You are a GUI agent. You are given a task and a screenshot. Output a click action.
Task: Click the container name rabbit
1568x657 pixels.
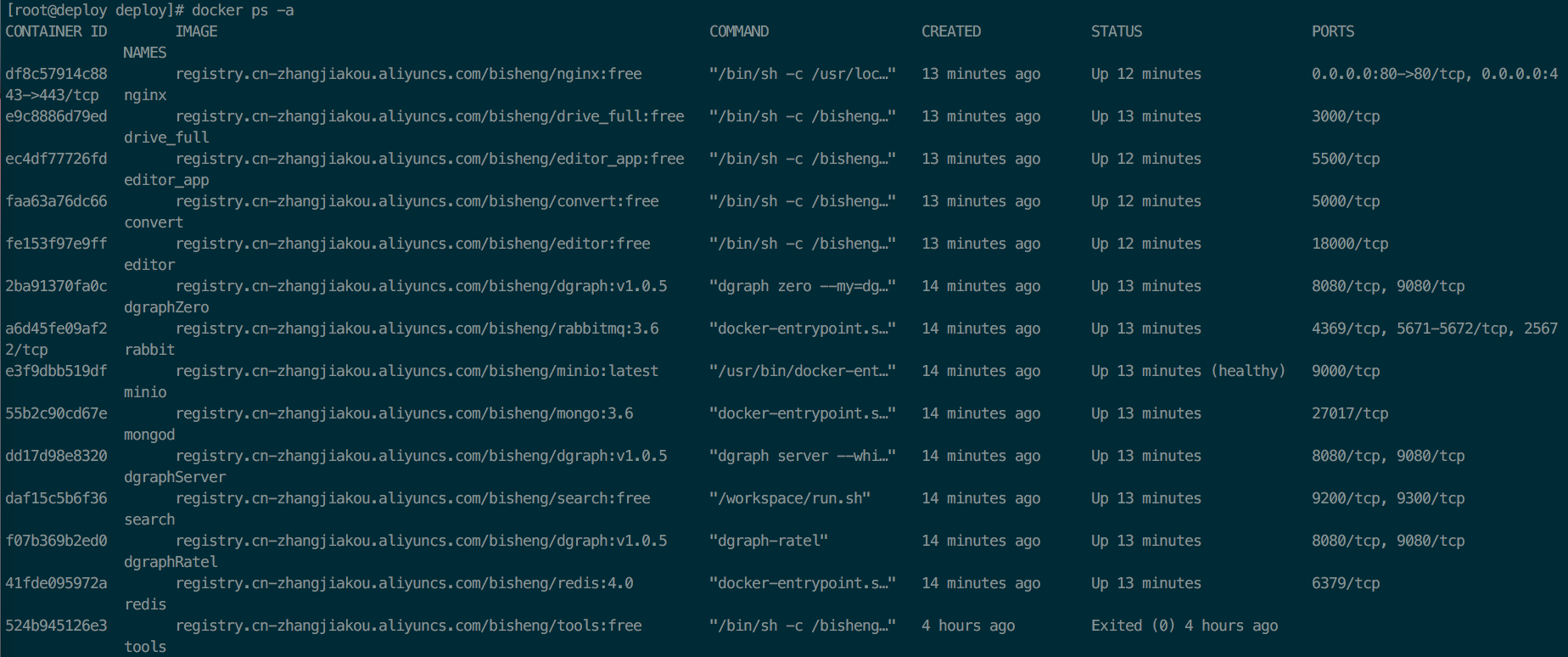point(149,350)
